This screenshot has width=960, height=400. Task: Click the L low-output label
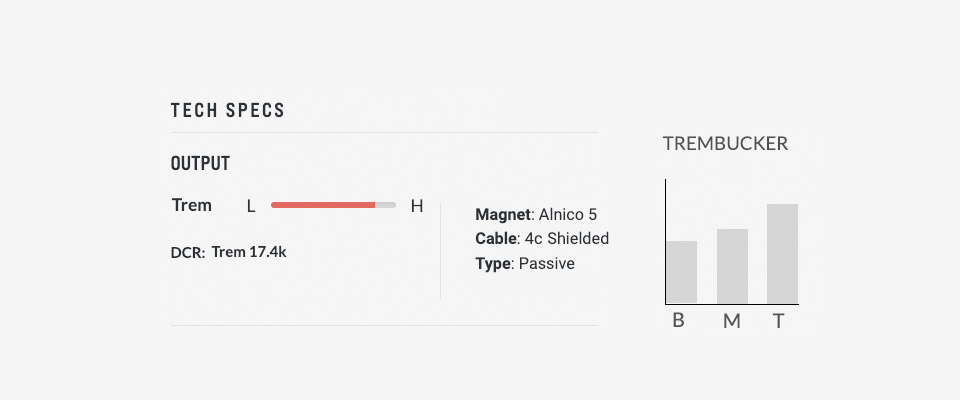251,206
